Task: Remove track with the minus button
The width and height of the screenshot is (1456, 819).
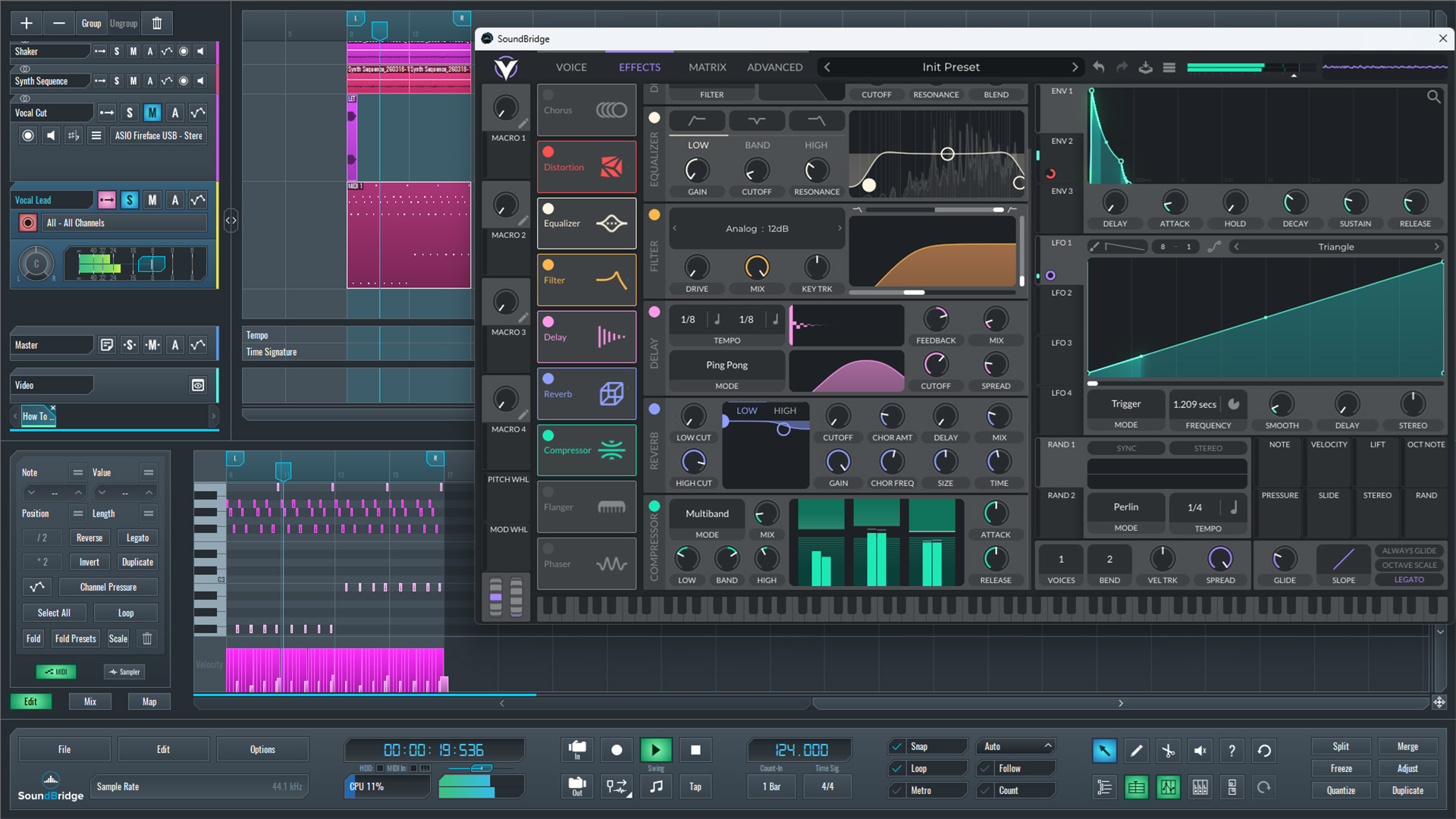Action: click(x=58, y=24)
